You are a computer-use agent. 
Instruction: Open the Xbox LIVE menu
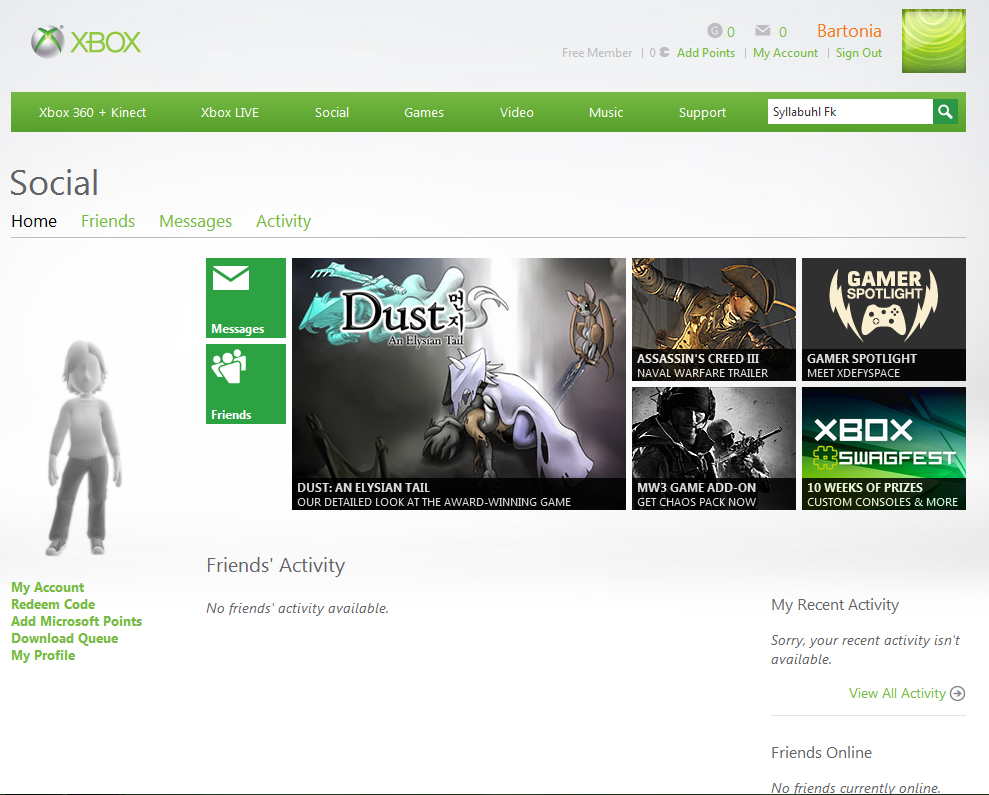click(230, 112)
